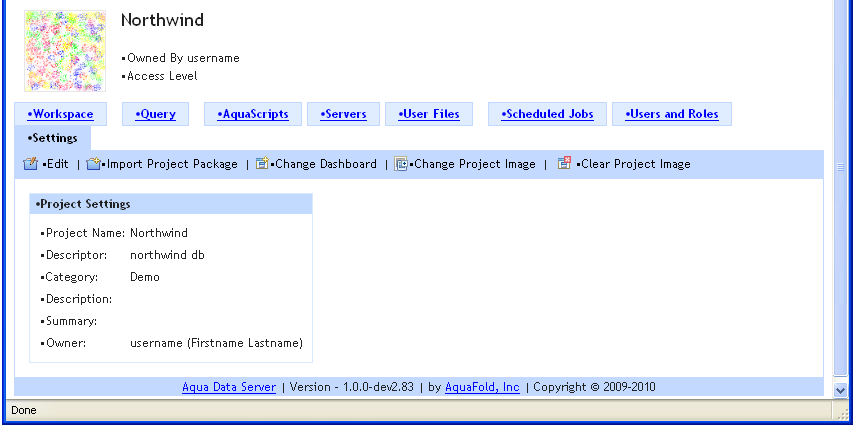Image resolution: width=853 pixels, height=426 pixels.
Task: Click the Clear Project Image icon
Action: 564,163
